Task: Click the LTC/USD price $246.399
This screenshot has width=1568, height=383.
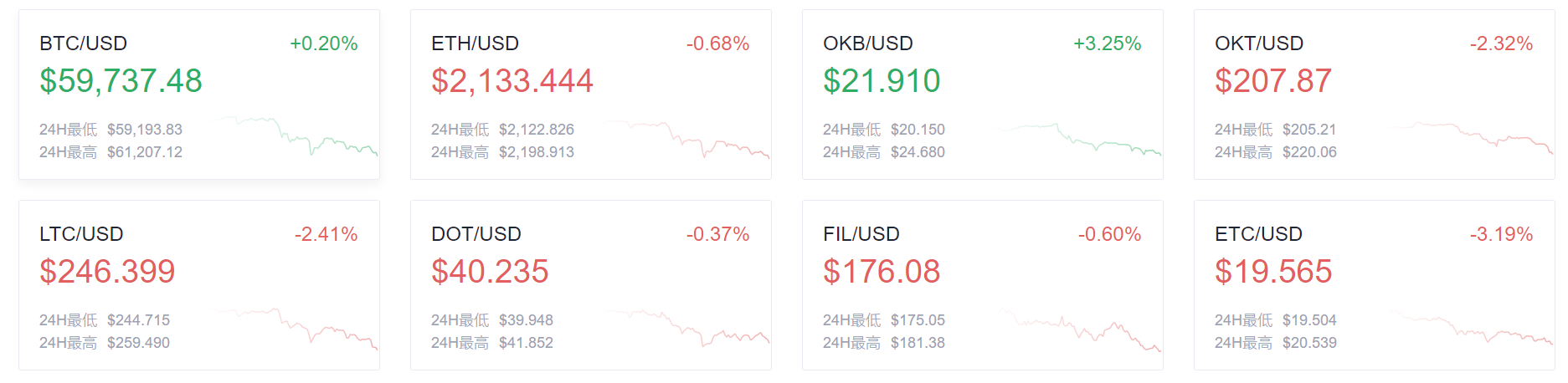Action: pos(107,272)
